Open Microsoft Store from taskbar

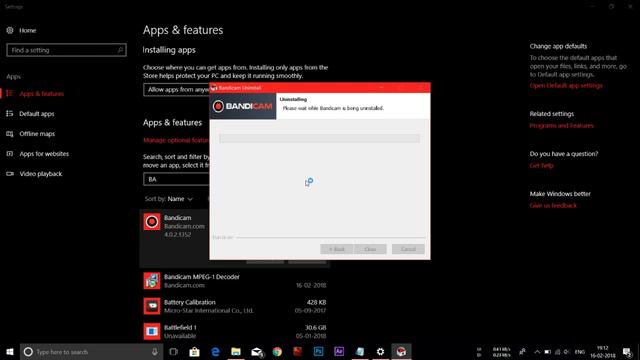click(x=194, y=351)
